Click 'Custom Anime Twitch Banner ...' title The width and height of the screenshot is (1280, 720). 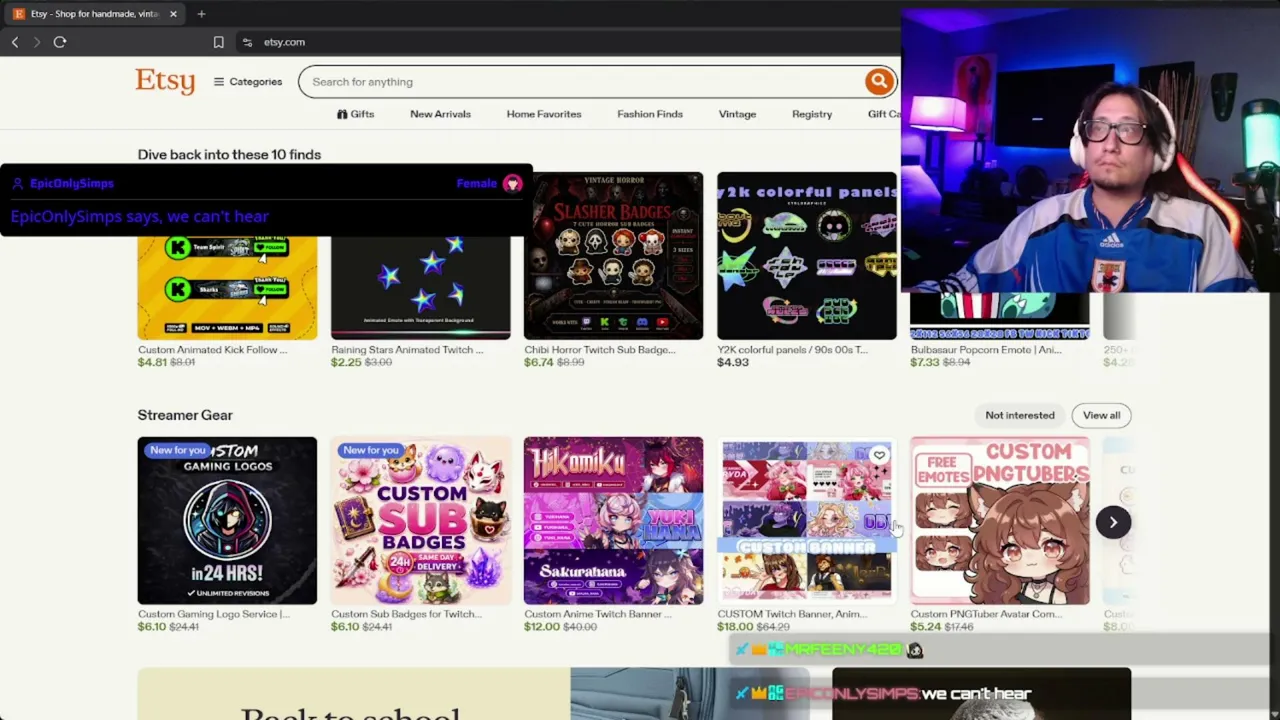tap(598, 614)
